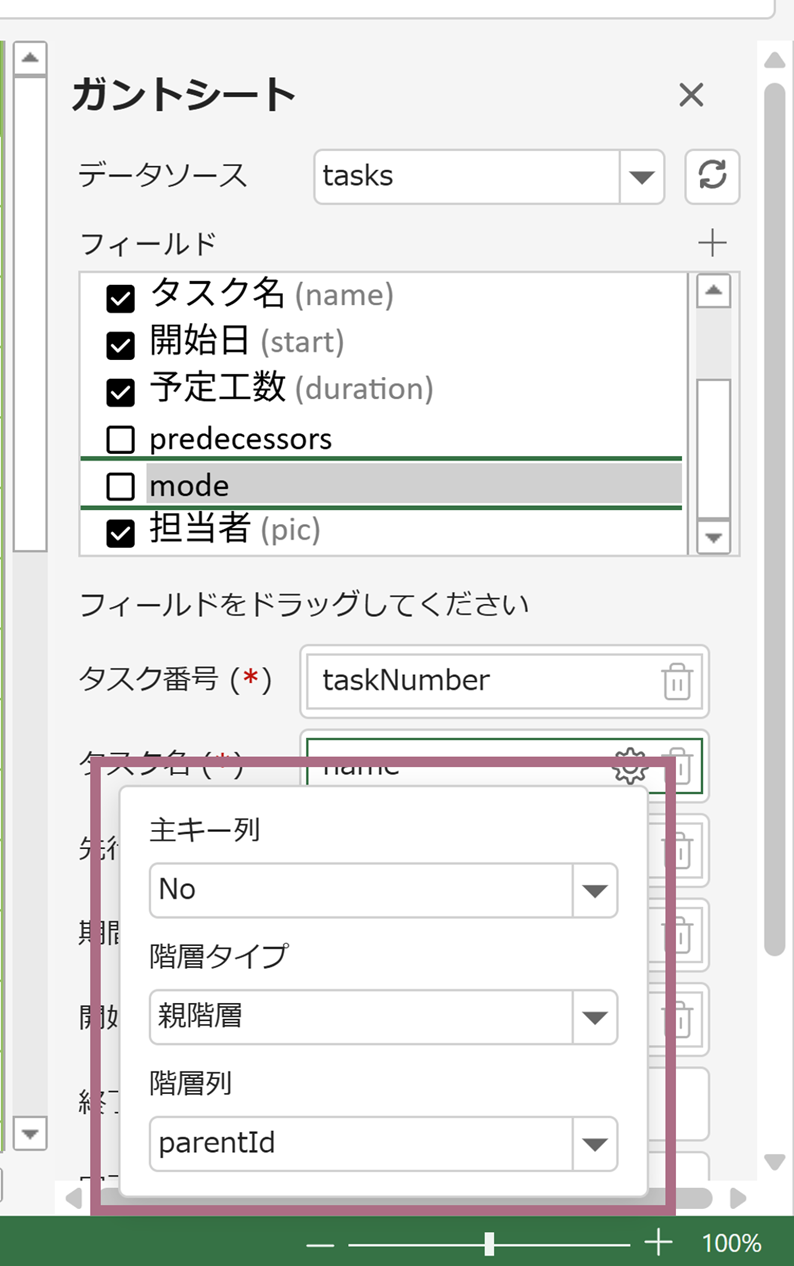Click the zoom slider handle
Viewport: 794px width, 1266px height.
click(489, 1243)
